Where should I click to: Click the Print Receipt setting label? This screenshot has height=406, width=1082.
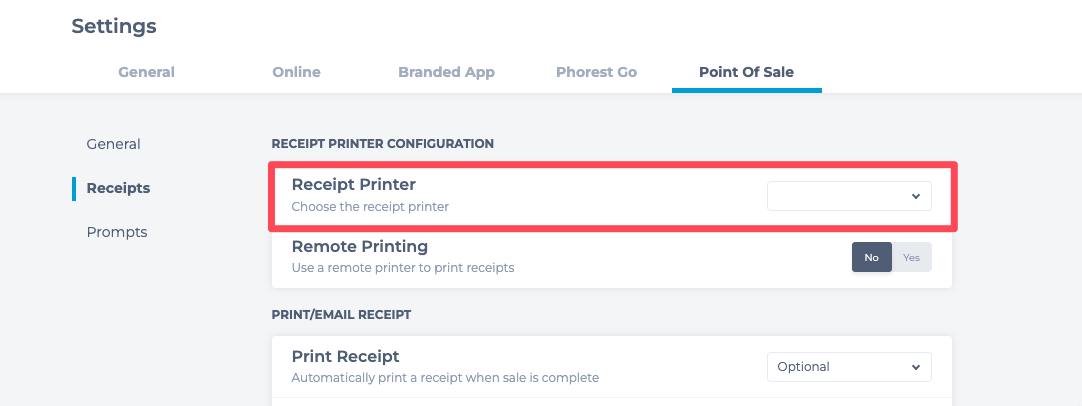pyautogui.click(x=345, y=357)
